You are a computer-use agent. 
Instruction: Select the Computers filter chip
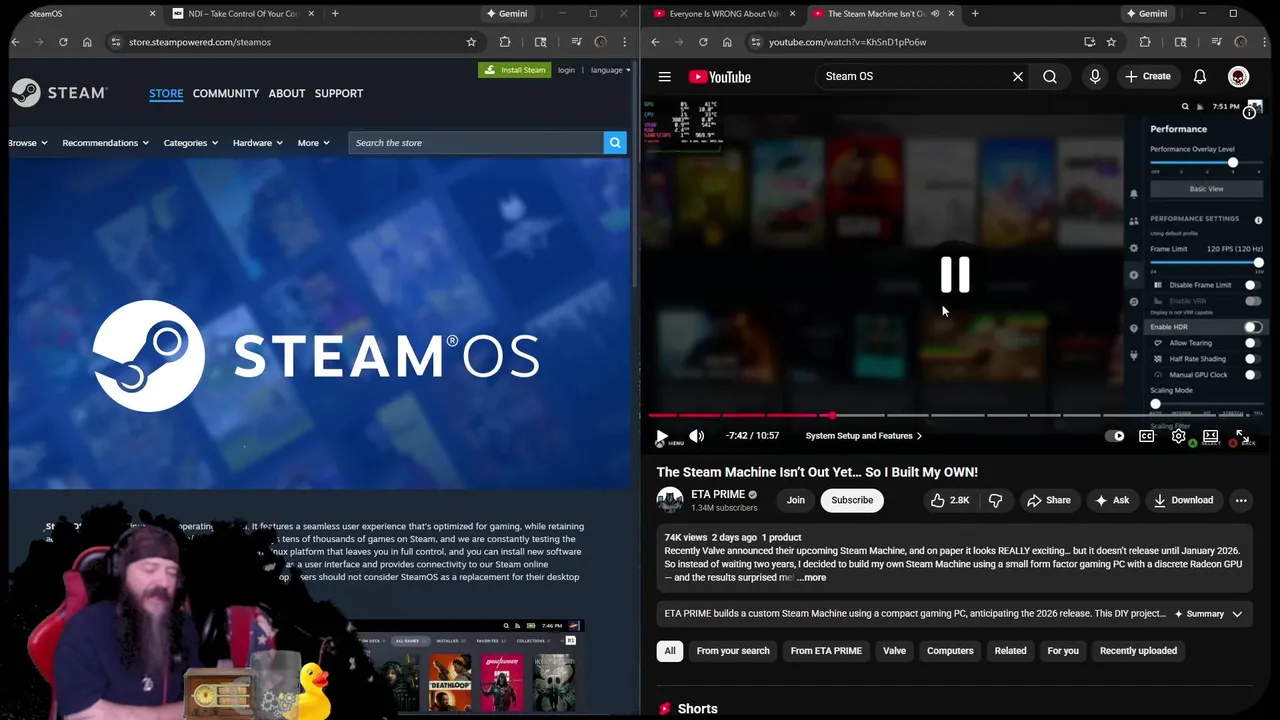(x=950, y=651)
